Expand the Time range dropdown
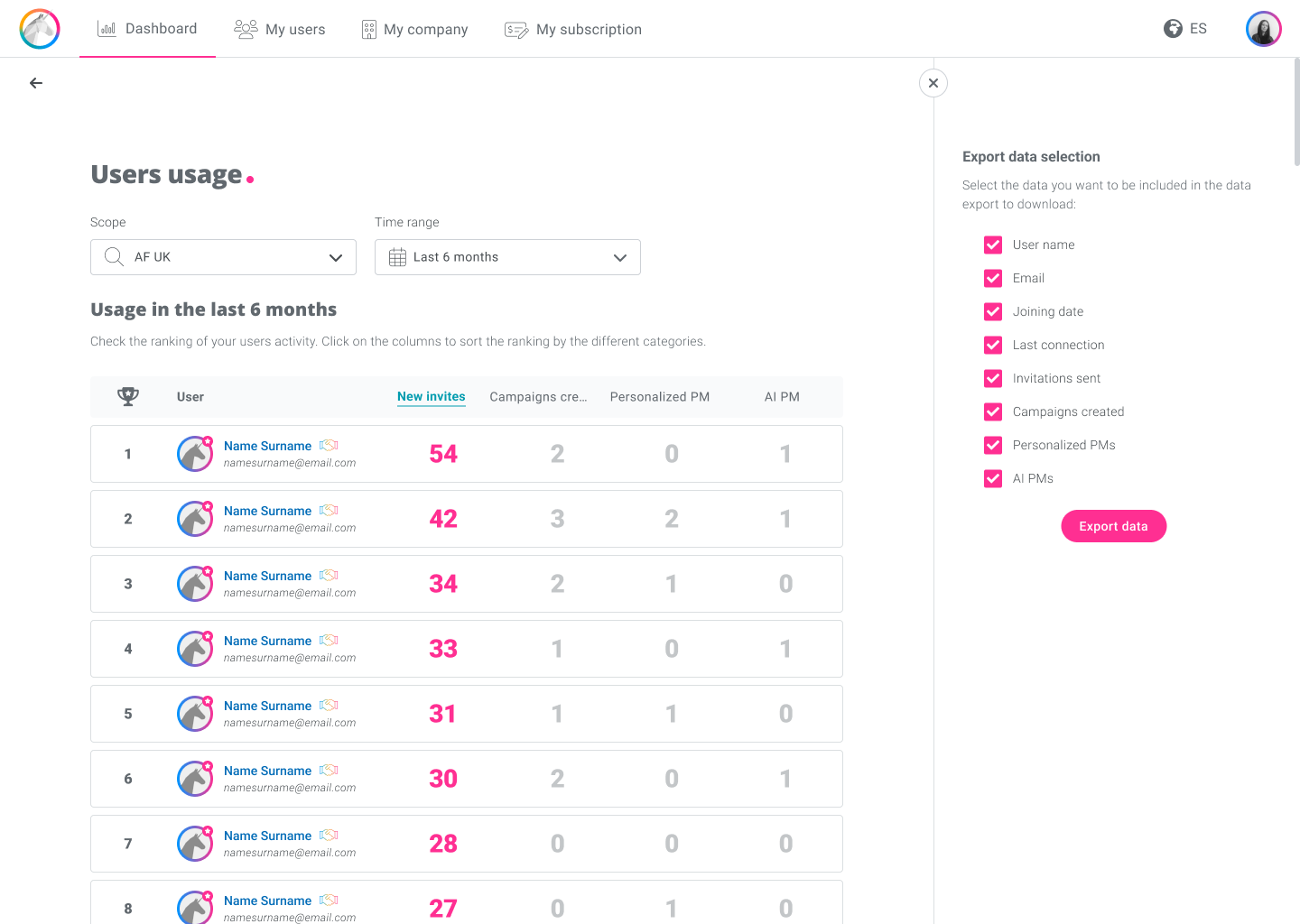 [507, 257]
